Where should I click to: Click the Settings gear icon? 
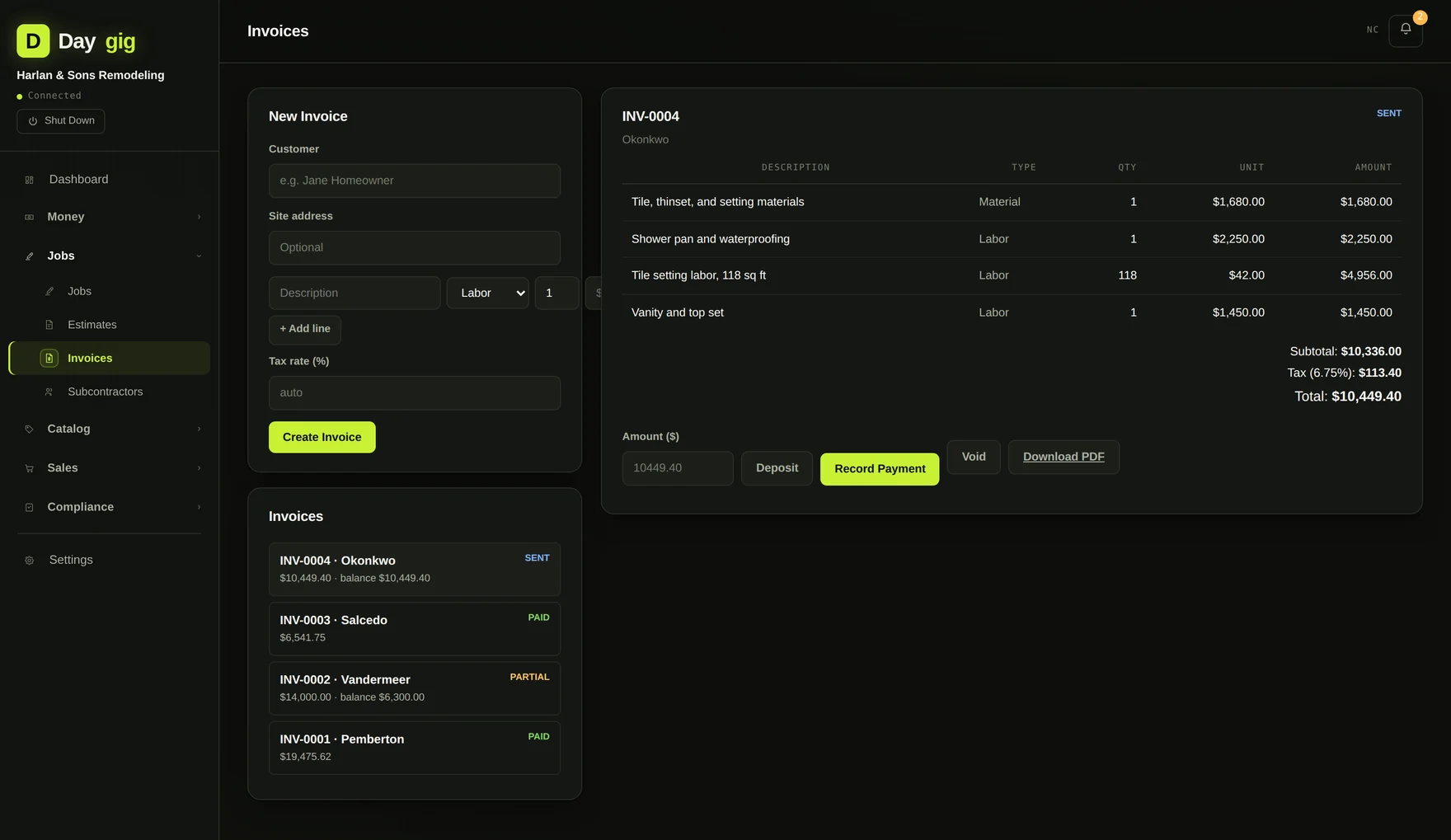tap(30, 561)
